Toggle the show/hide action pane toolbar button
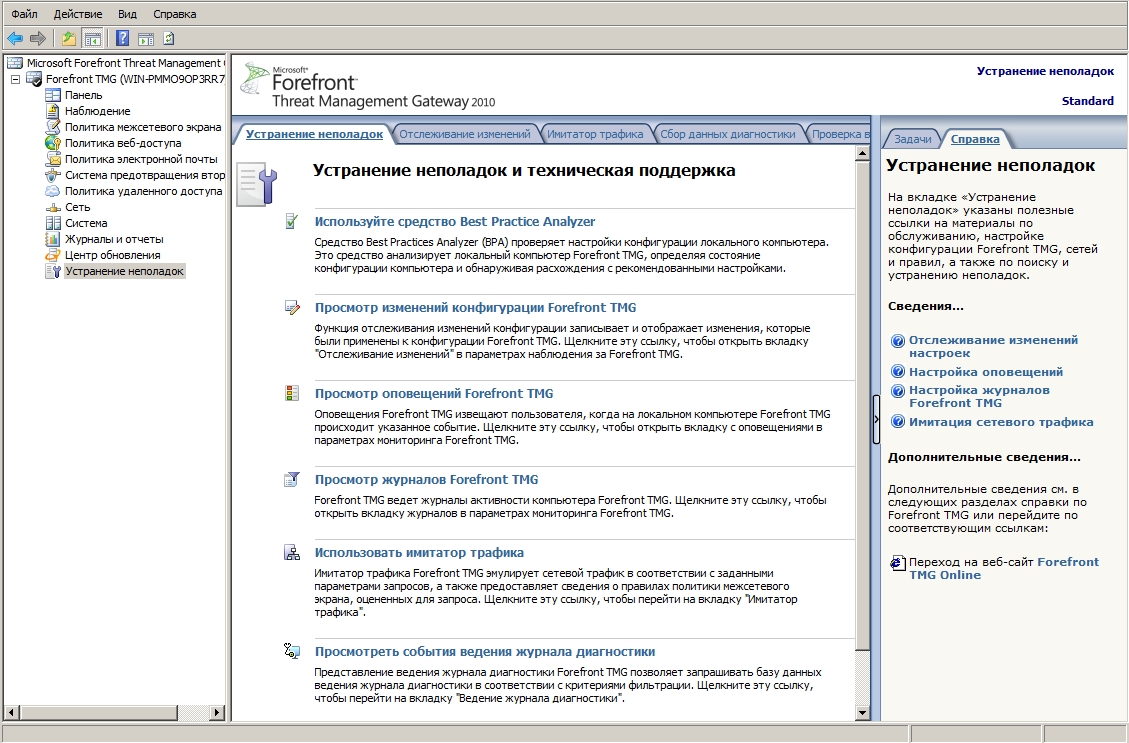Viewport: 1129px width, 743px height. coord(145,38)
